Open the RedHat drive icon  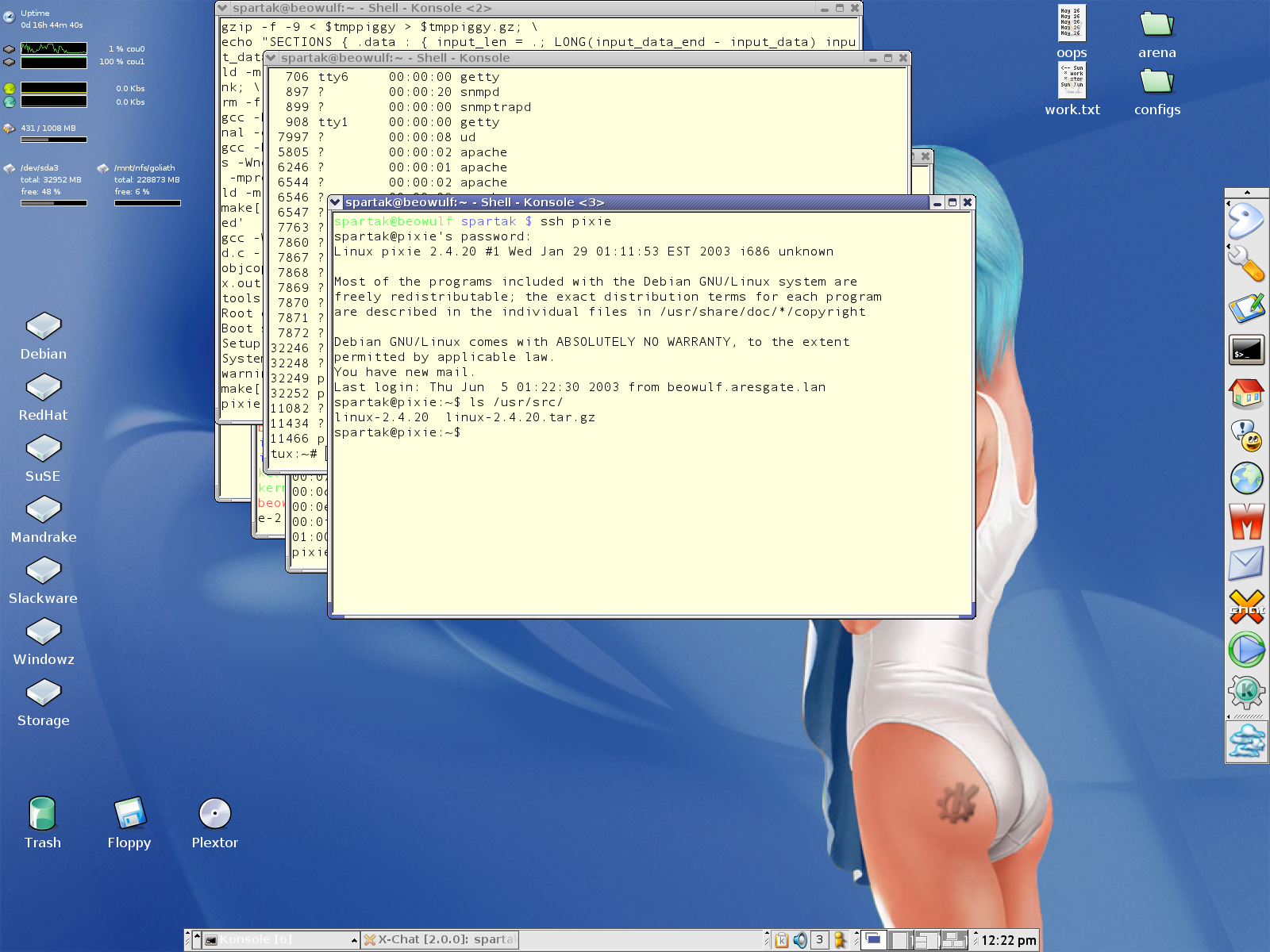tap(44, 387)
